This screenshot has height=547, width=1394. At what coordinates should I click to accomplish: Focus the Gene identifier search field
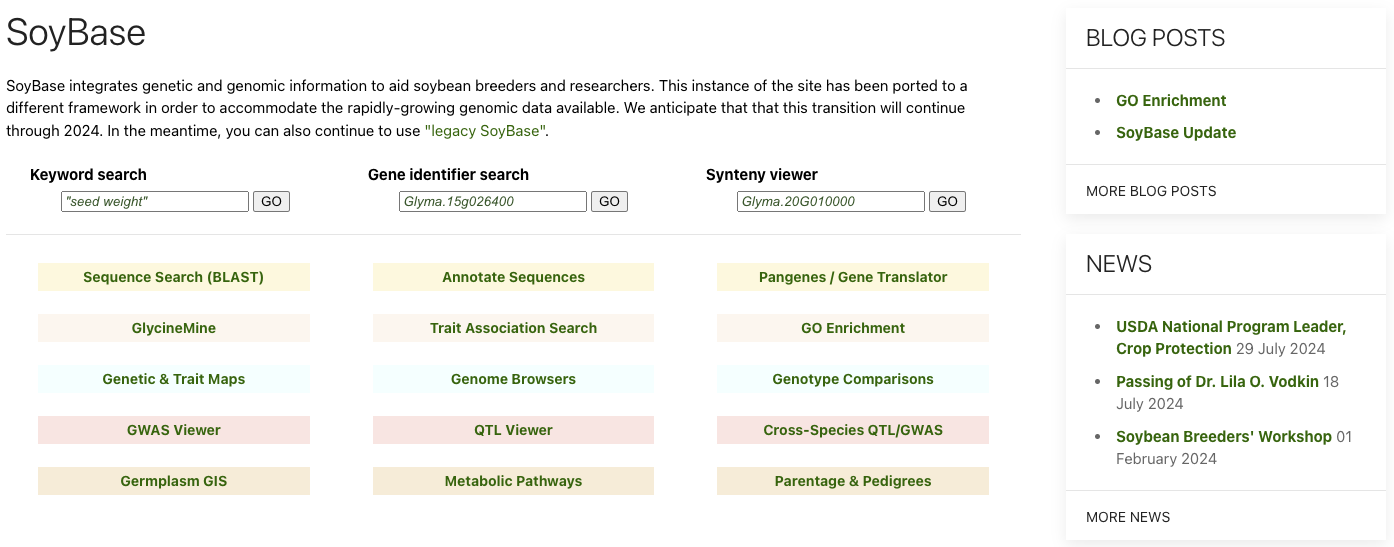(493, 201)
